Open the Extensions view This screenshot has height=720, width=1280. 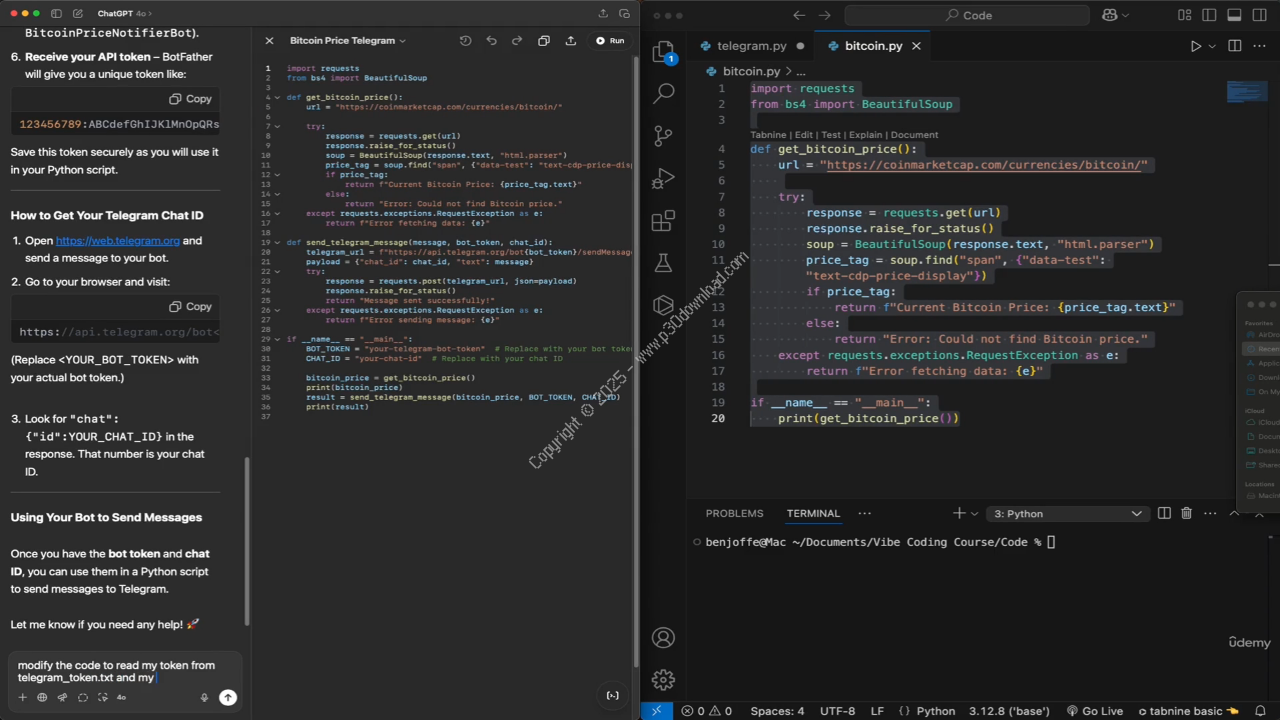pyautogui.click(x=663, y=221)
